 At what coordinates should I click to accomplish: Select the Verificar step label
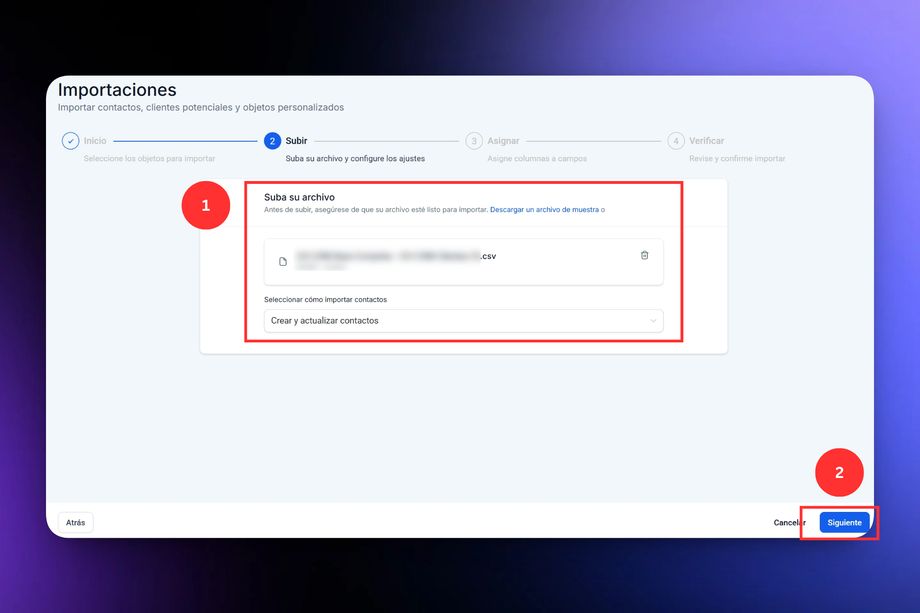pos(706,141)
